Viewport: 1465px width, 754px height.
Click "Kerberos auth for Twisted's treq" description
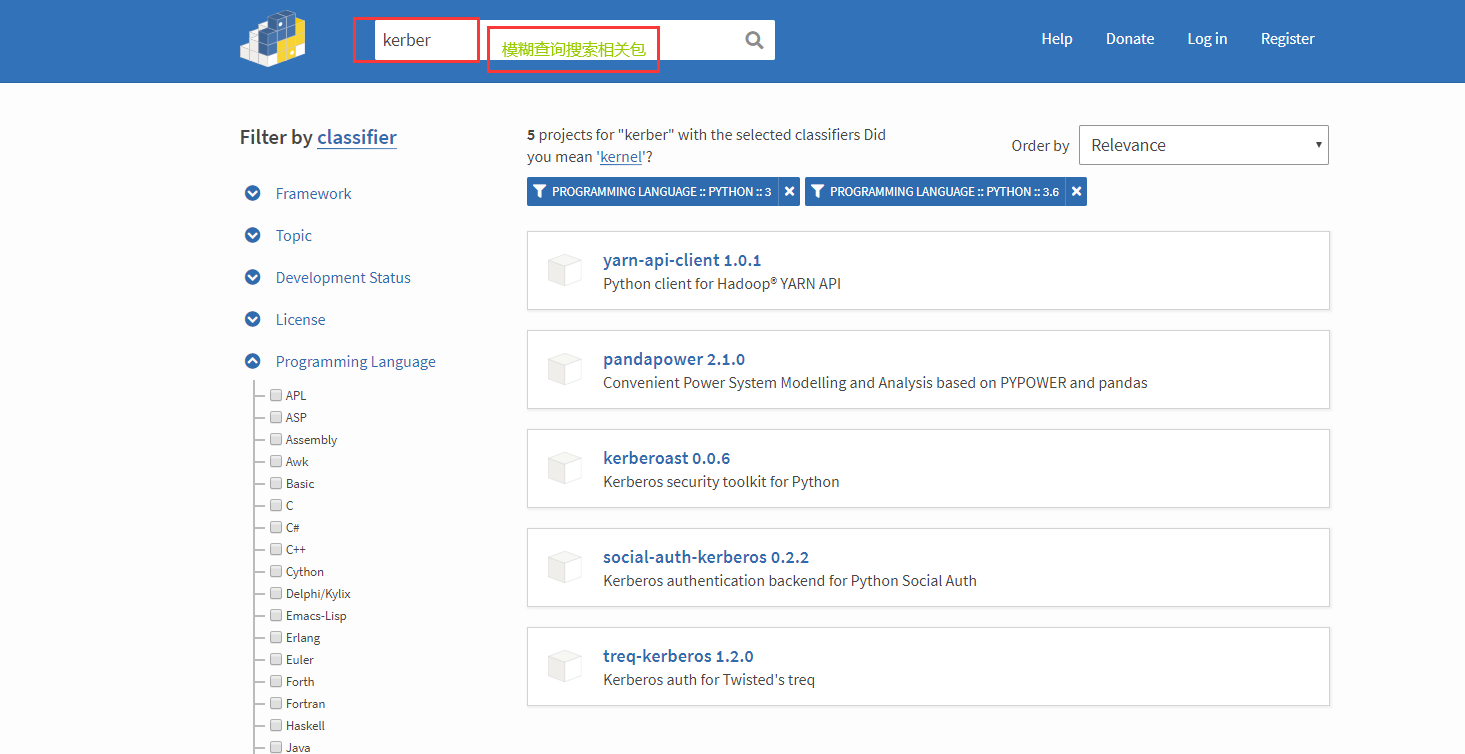point(709,680)
